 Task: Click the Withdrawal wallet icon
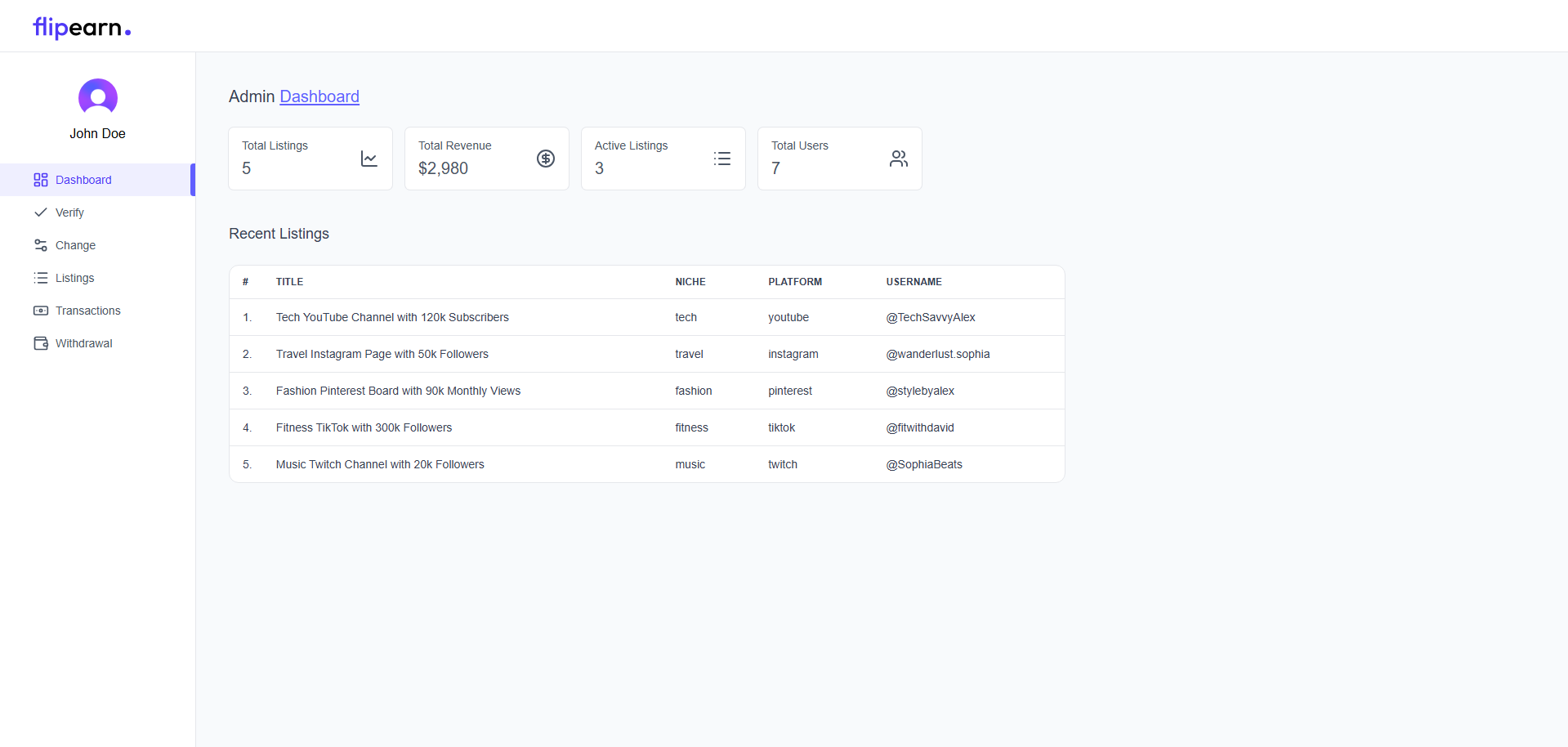click(41, 343)
